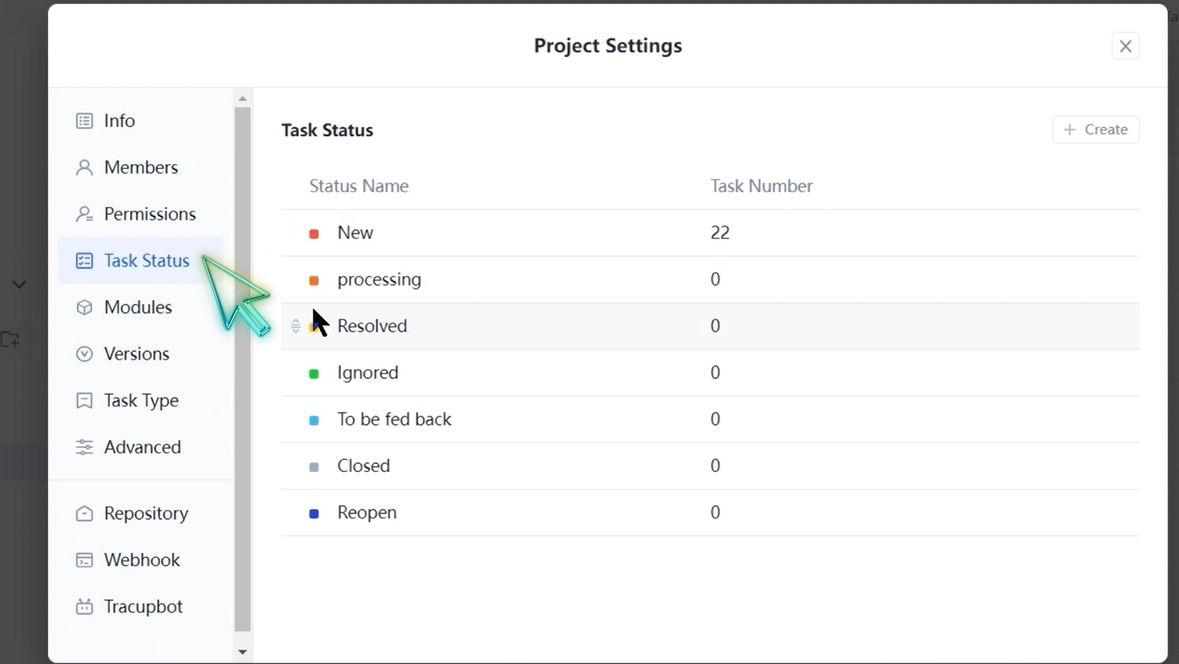The width and height of the screenshot is (1179, 664).
Task: Open the Members settings section
Action: (x=141, y=167)
